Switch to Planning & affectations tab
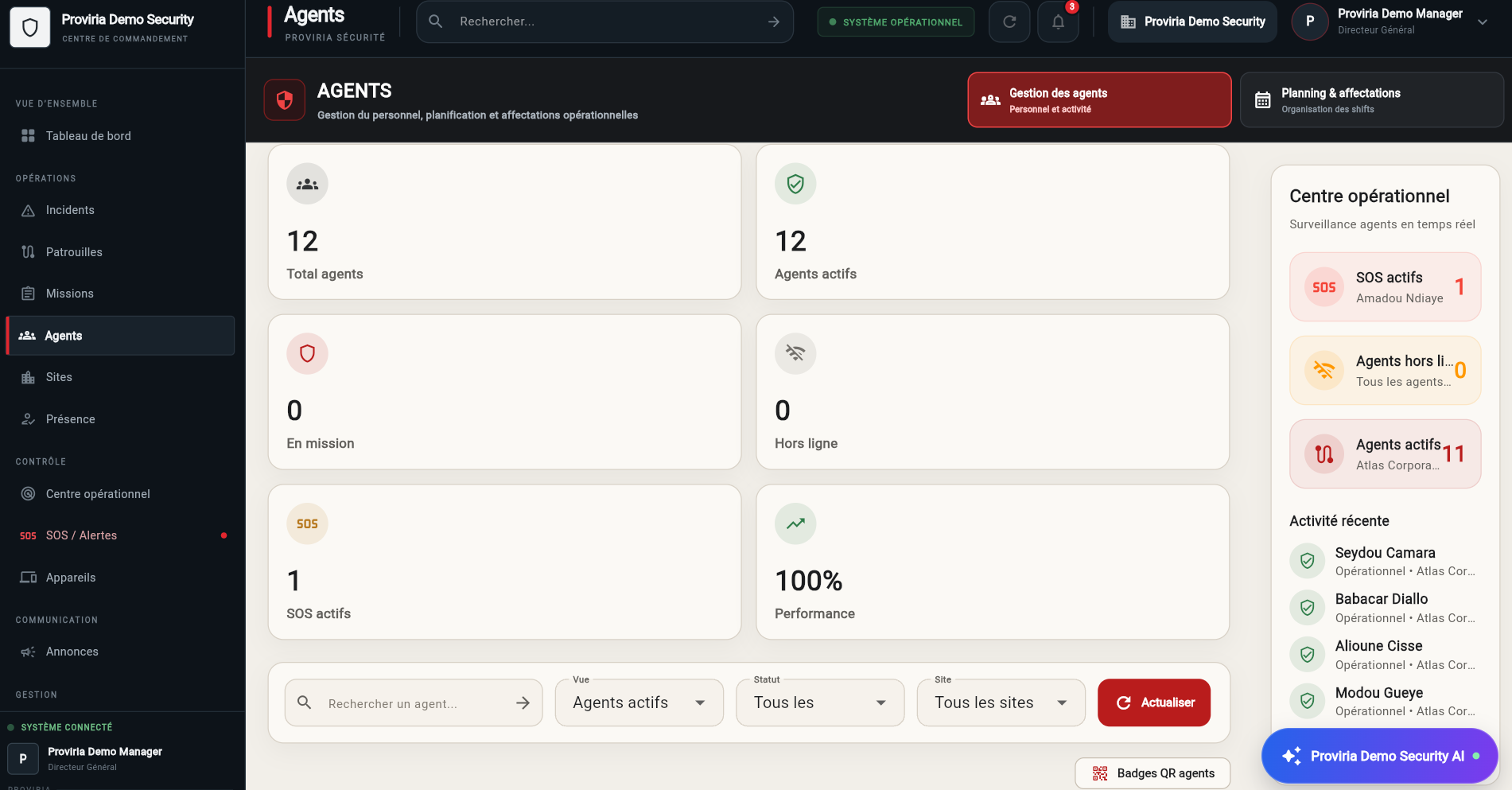The width and height of the screenshot is (1512, 790). tap(1372, 100)
